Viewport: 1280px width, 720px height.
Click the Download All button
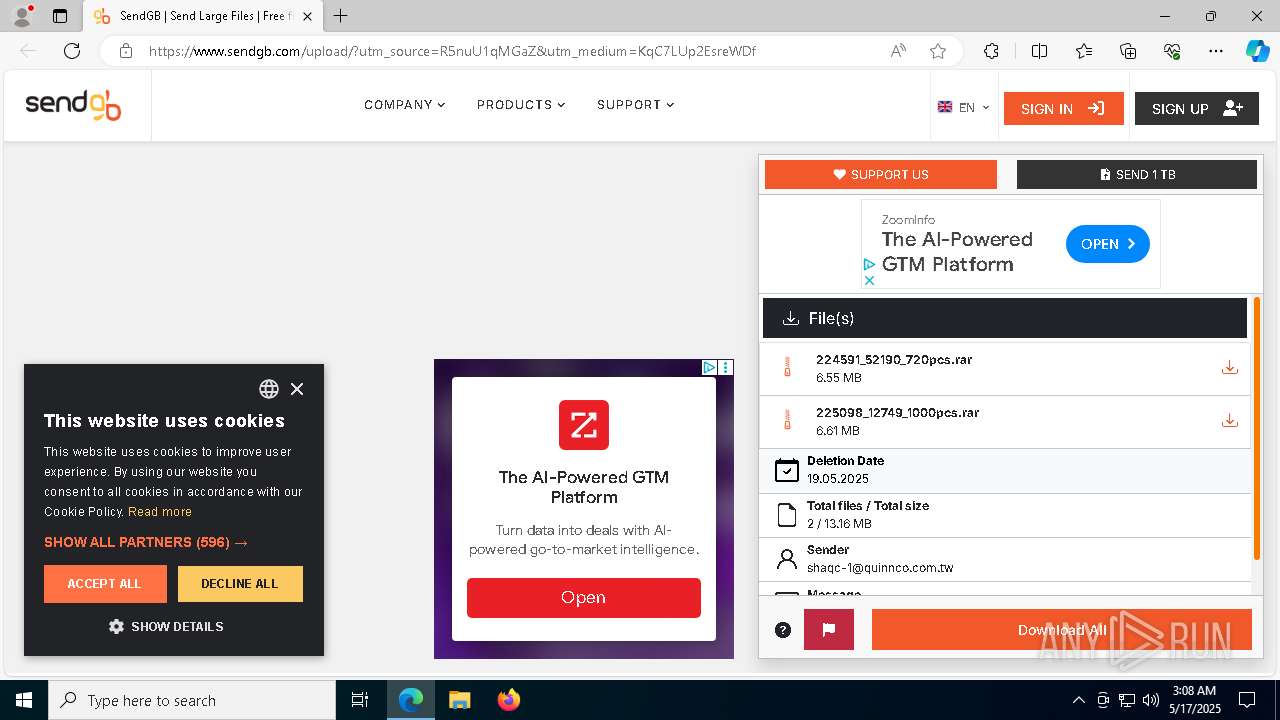pos(1062,630)
